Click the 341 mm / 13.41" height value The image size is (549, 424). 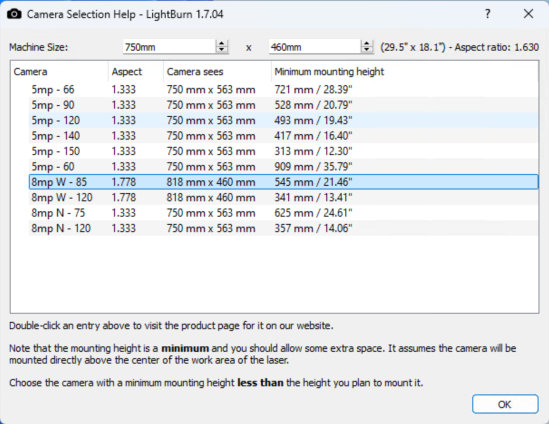313,197
